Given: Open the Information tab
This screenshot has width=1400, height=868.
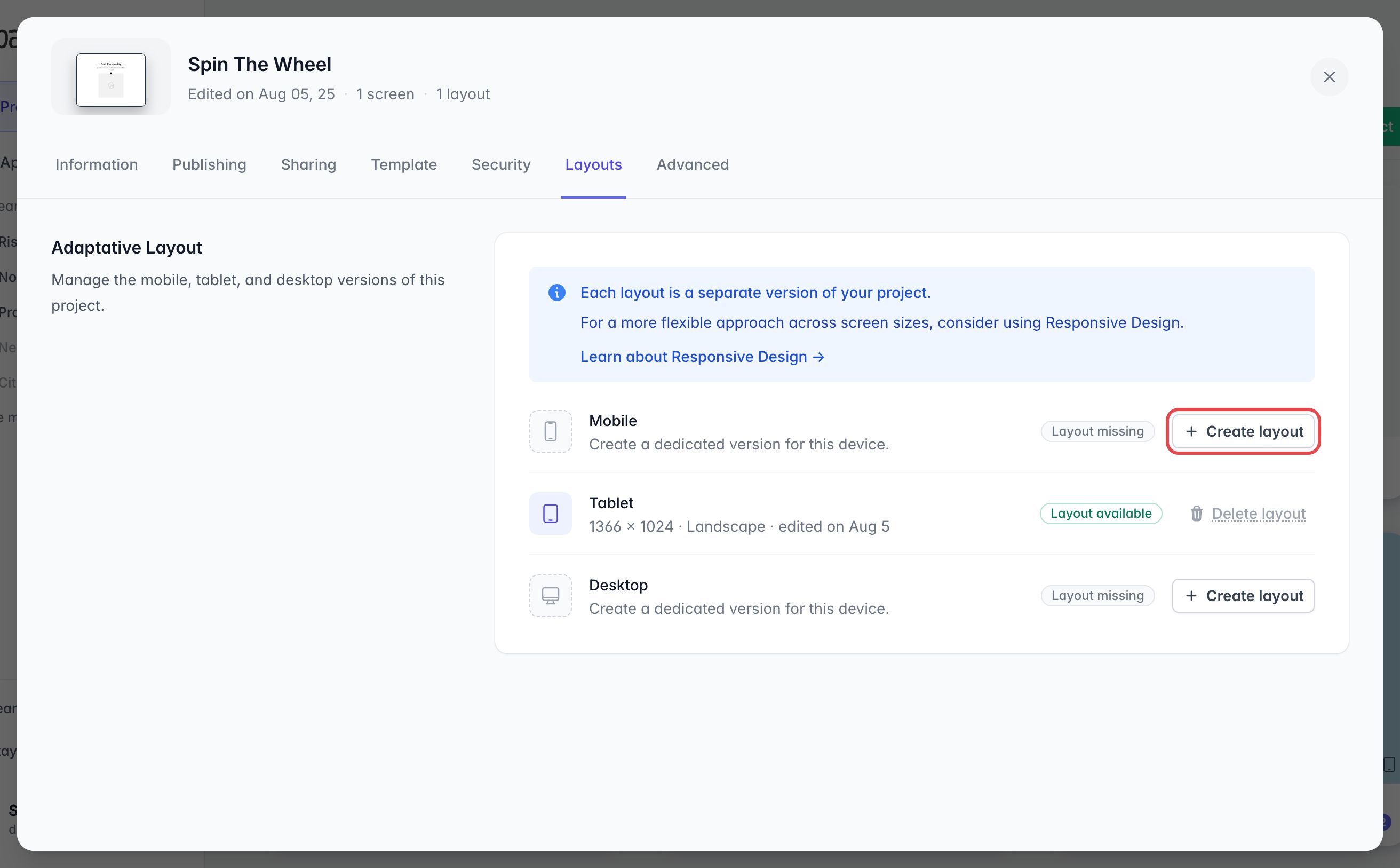Looking at the screenshot, I should click(x=97, y=165).
